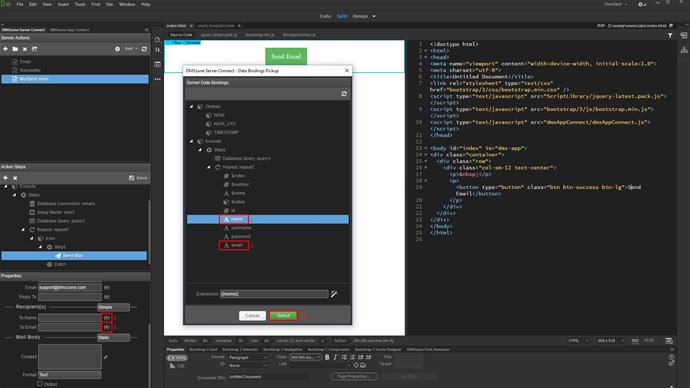690x388 pixels.
Task: Click the Point to File target icon beside Link
Action: coord(356,365)
